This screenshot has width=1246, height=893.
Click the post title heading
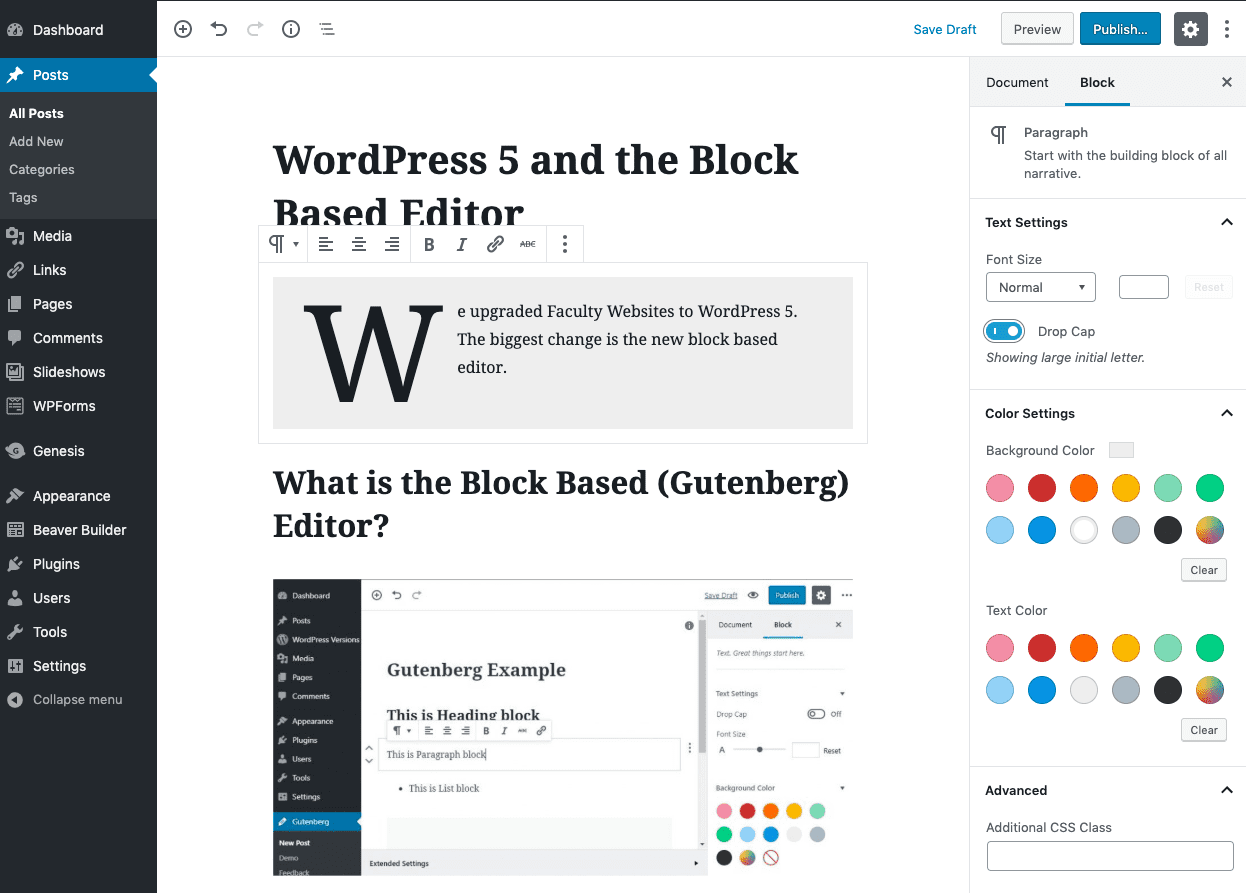(536, 186)
